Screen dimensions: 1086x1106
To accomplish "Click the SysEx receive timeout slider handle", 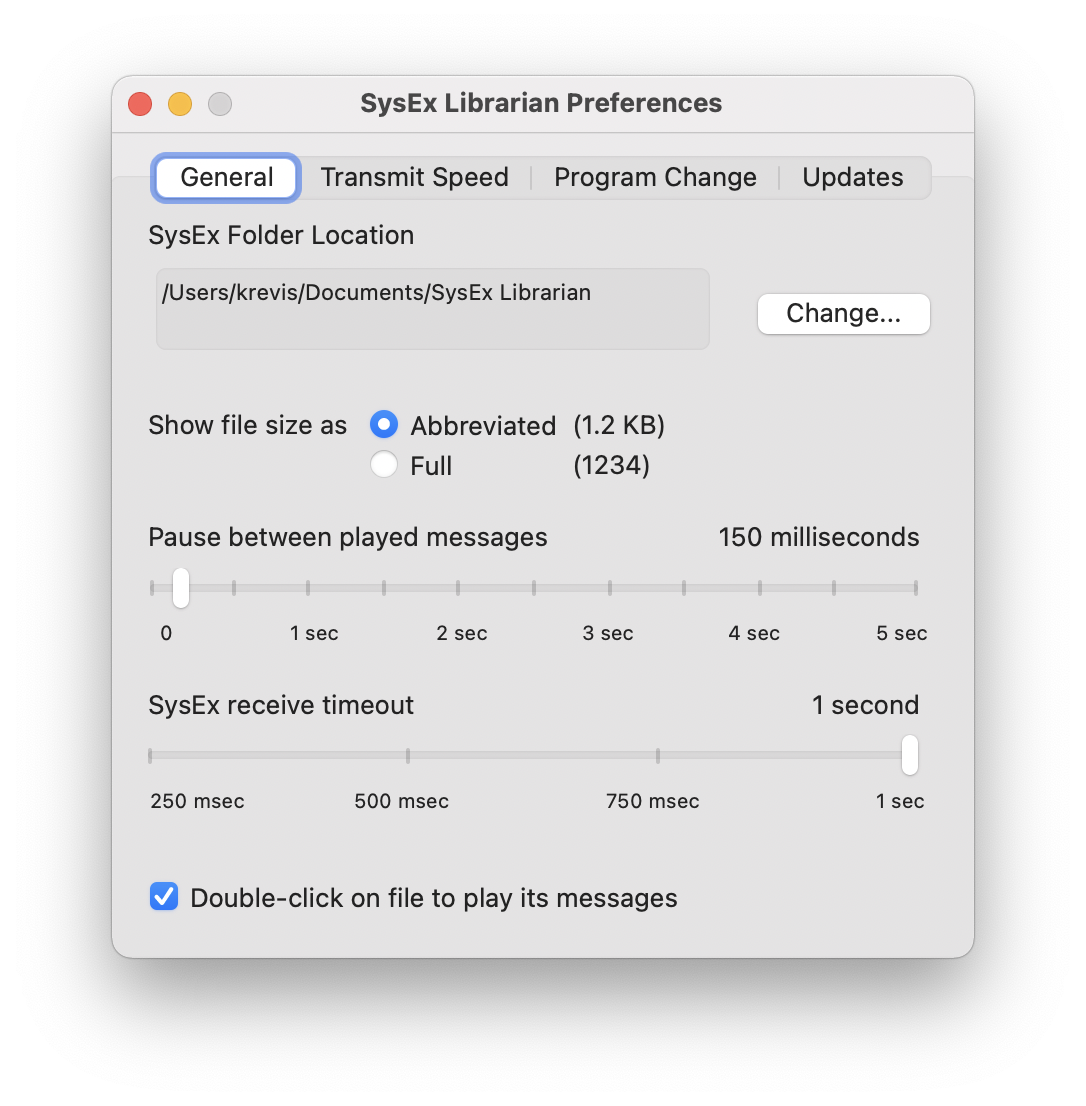I will pos(910,756).
